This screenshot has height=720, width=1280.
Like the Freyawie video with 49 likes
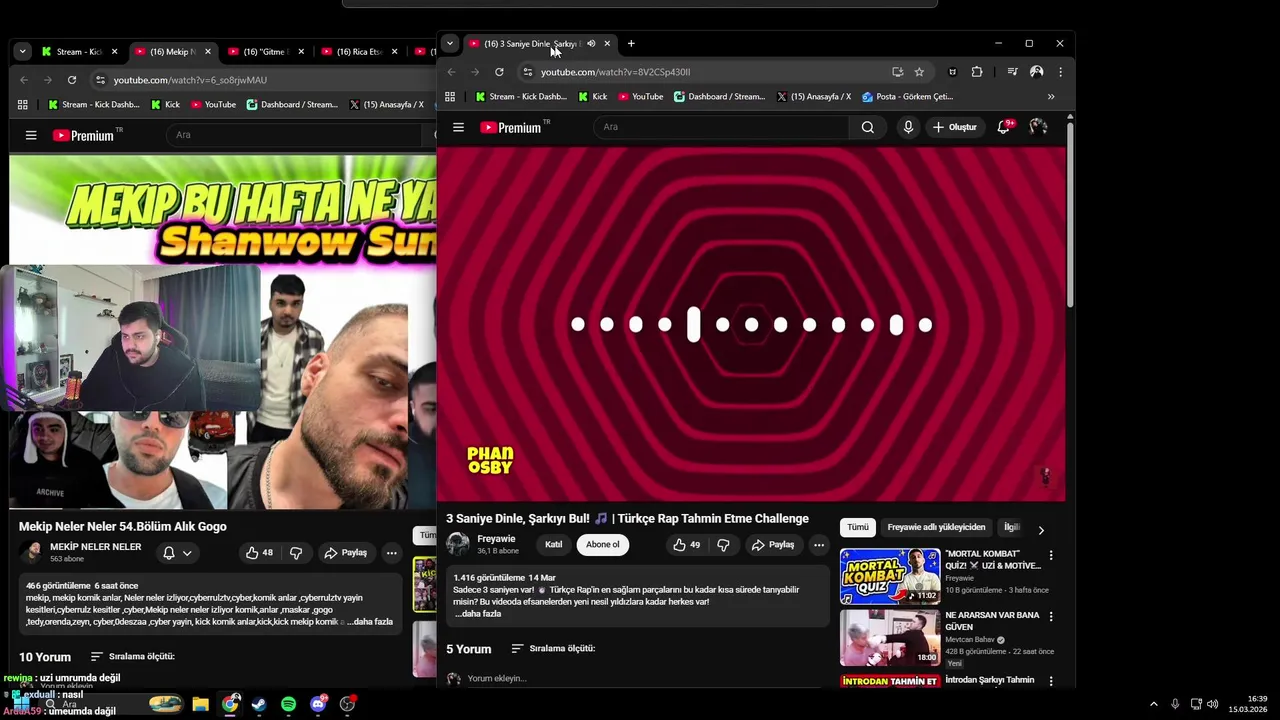click(x=687, y=545)
